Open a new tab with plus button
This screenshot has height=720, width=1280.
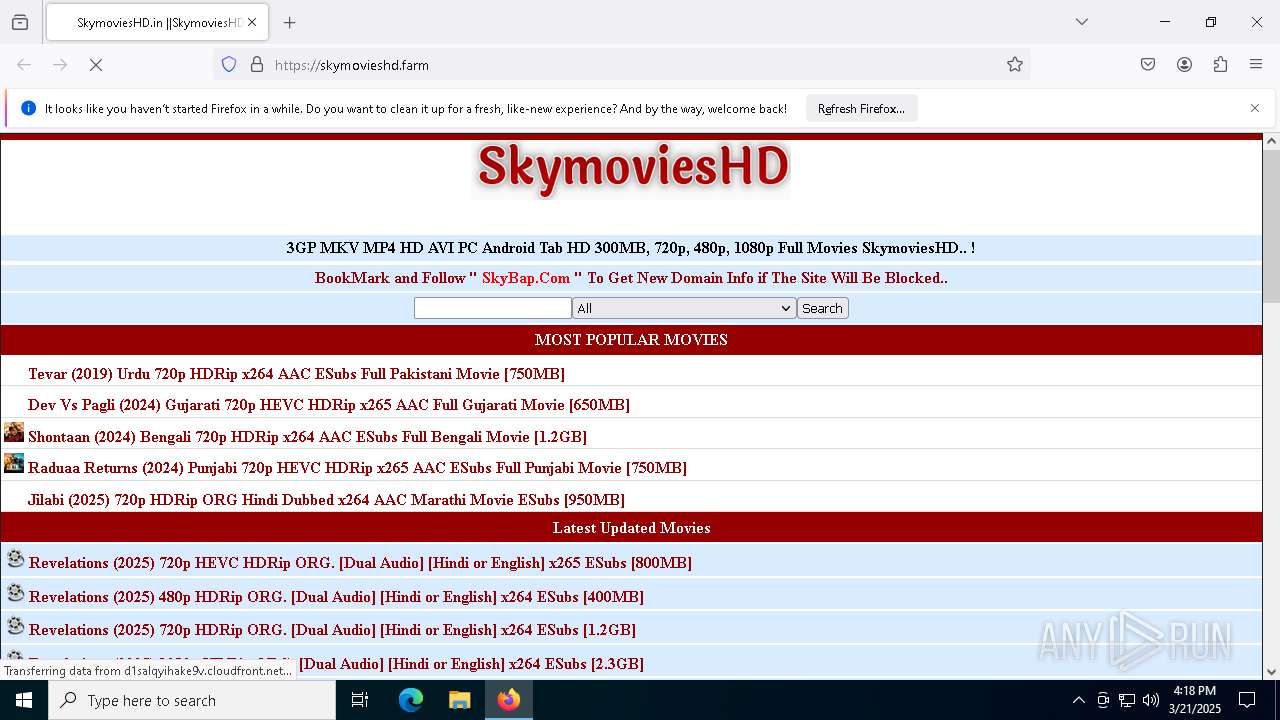point(290,22)
